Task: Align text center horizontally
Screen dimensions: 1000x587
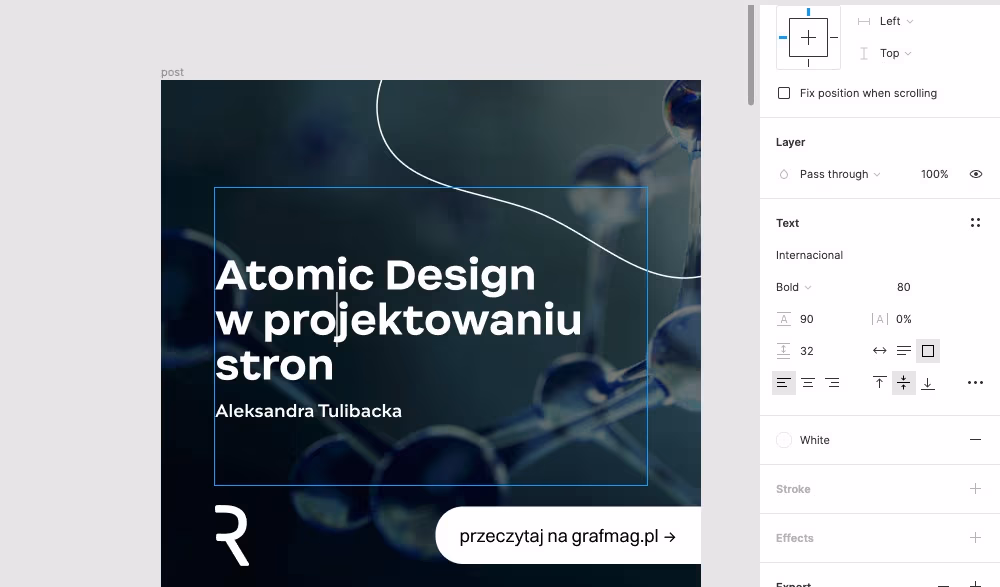Action: click(x=808, y=383)
